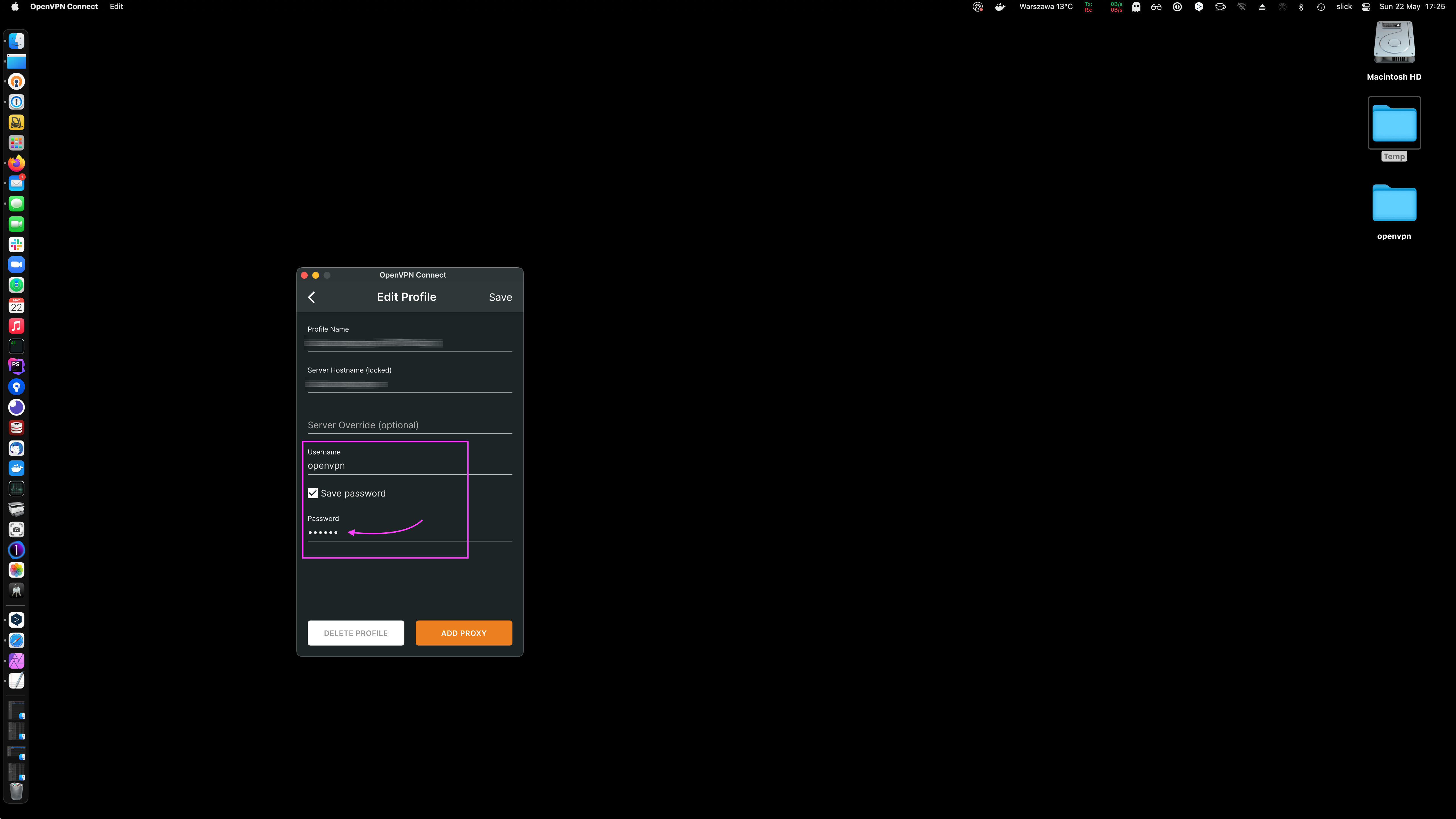Viewport: 1456px width, 819px height.
Task: Open Mail with one unread badge
Action: click(16, 183)
